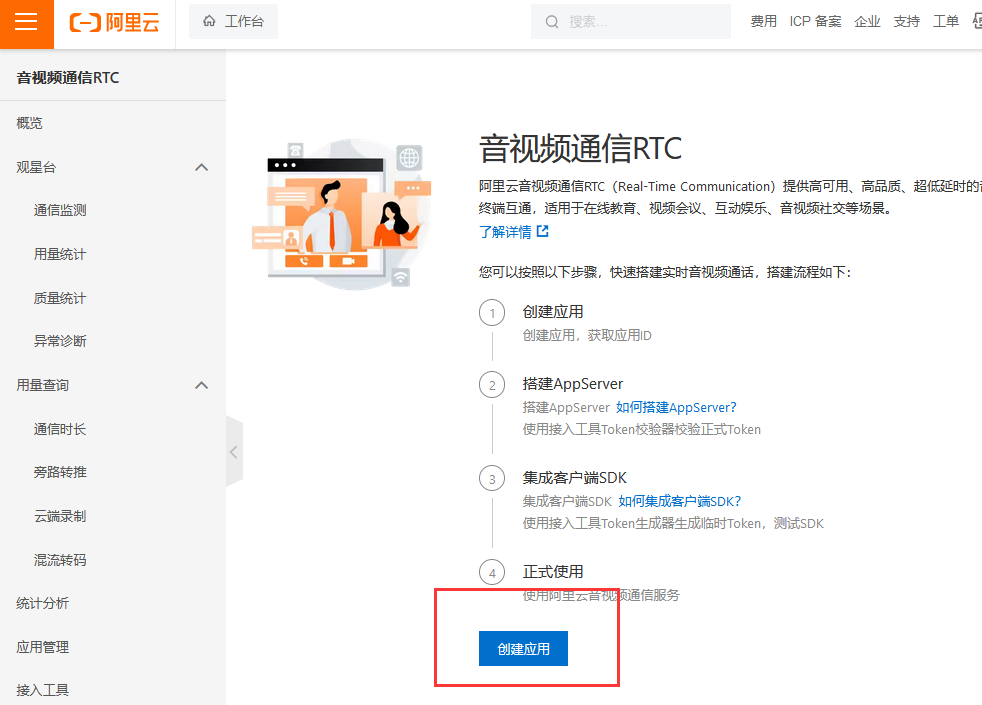Click the 如何集成客户端SDK? link
This screenshot has width=982, height=705.
[x=680, y=502]
